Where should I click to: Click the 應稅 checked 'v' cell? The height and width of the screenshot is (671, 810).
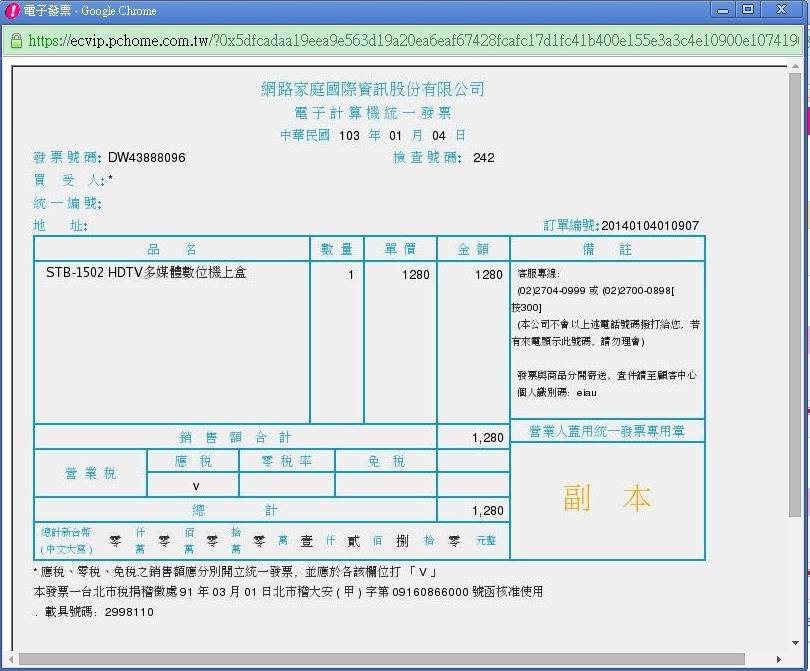[x=193, y=485]
